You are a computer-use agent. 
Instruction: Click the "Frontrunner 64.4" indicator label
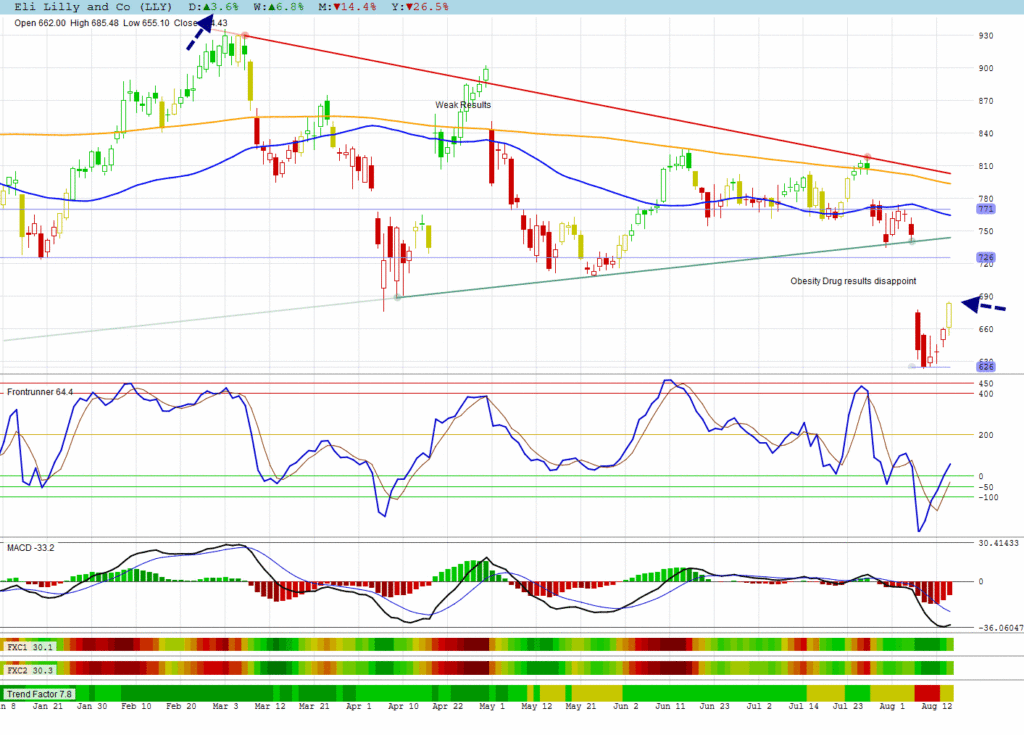click(40, 392)
